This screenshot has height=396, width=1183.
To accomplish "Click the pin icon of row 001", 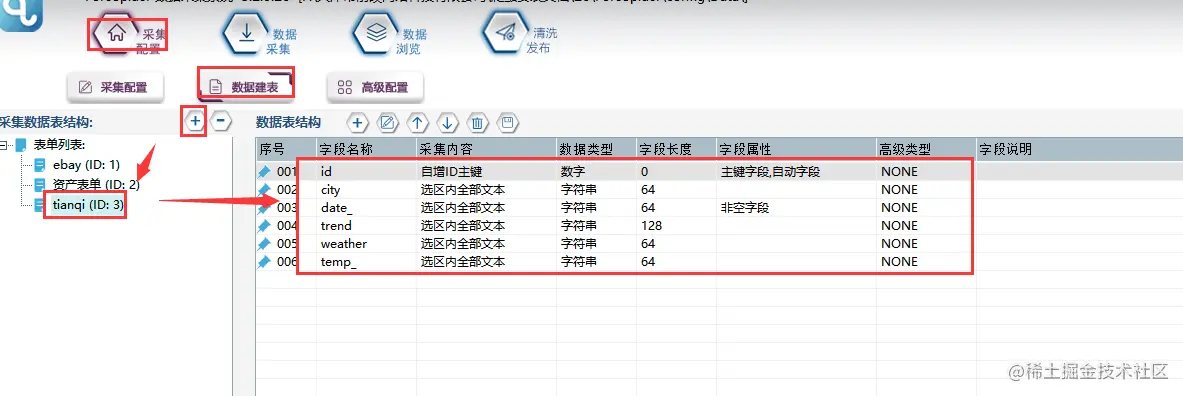I will click(x=264, y=171).
